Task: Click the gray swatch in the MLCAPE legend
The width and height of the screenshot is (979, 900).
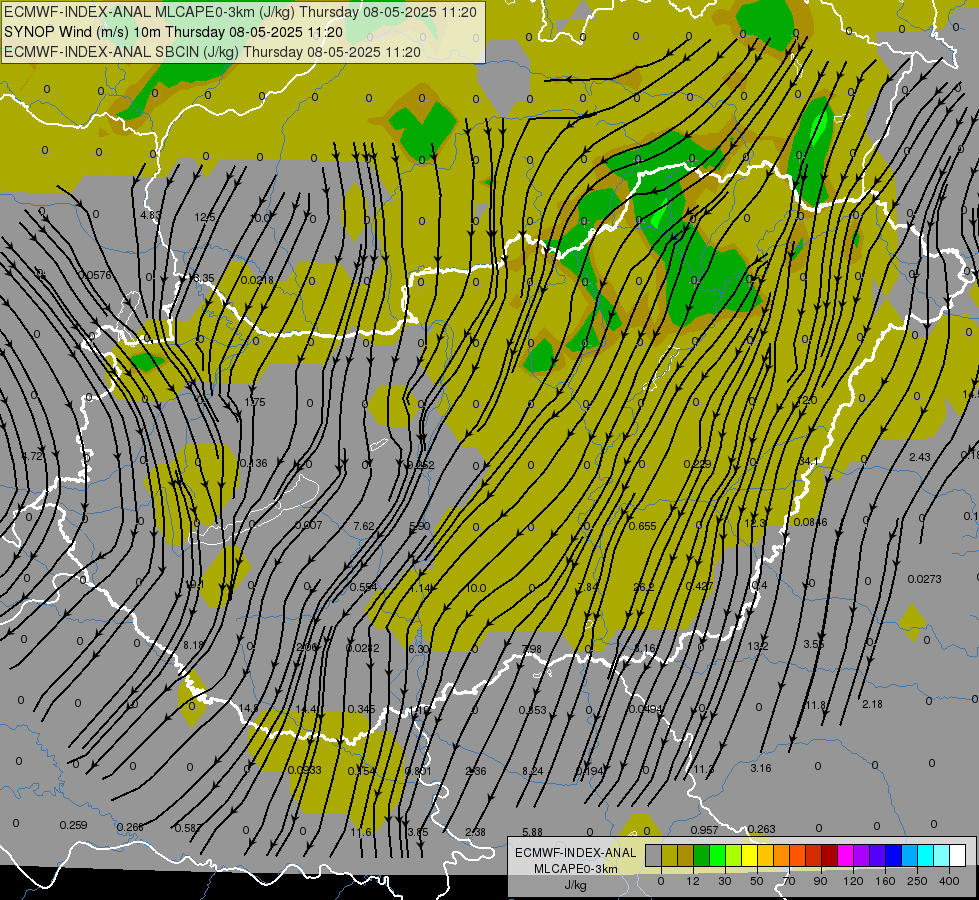Action: tap(654, 856)
